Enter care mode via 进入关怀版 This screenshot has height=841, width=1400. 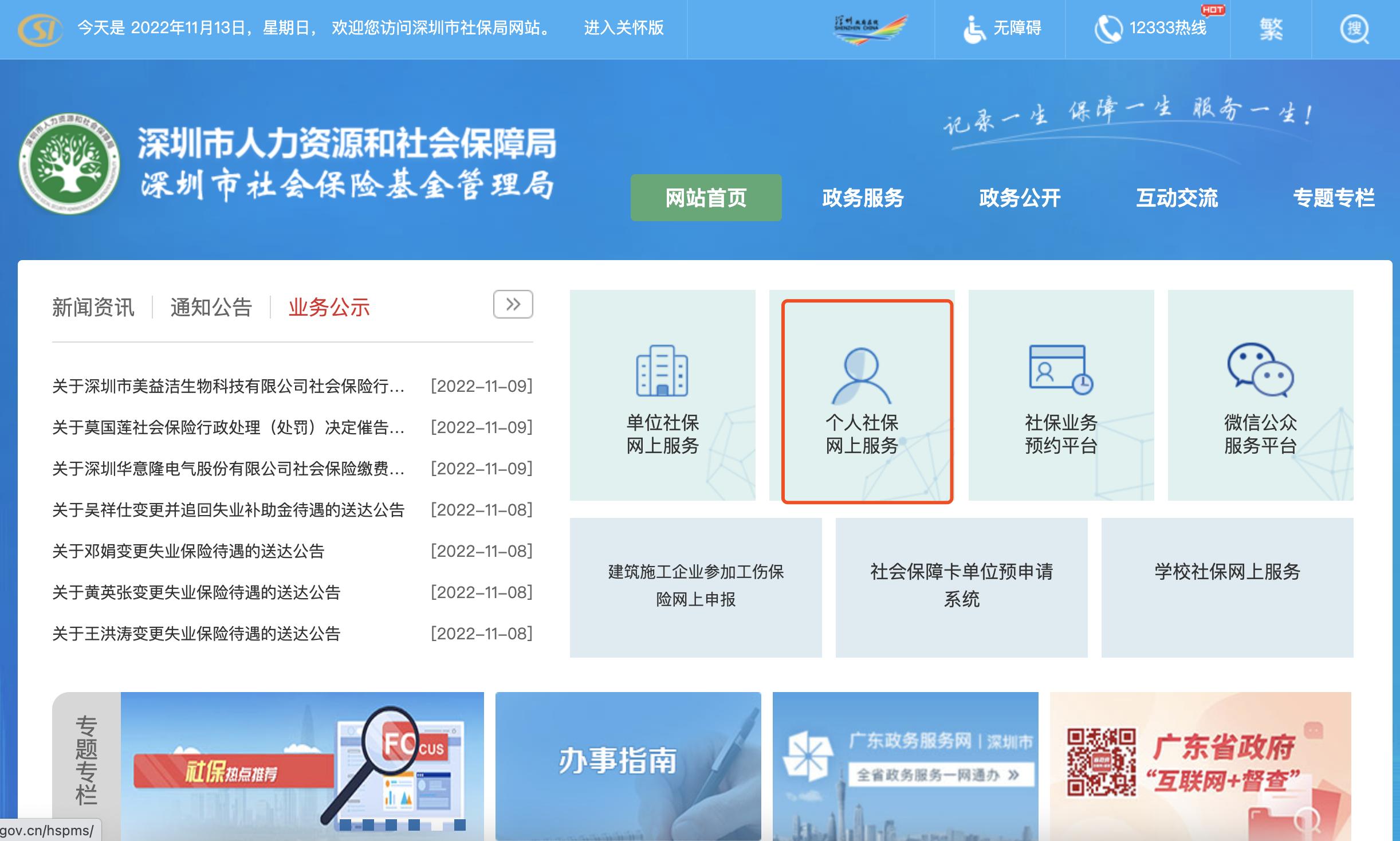pyautogui.click(x=623, y=28)
